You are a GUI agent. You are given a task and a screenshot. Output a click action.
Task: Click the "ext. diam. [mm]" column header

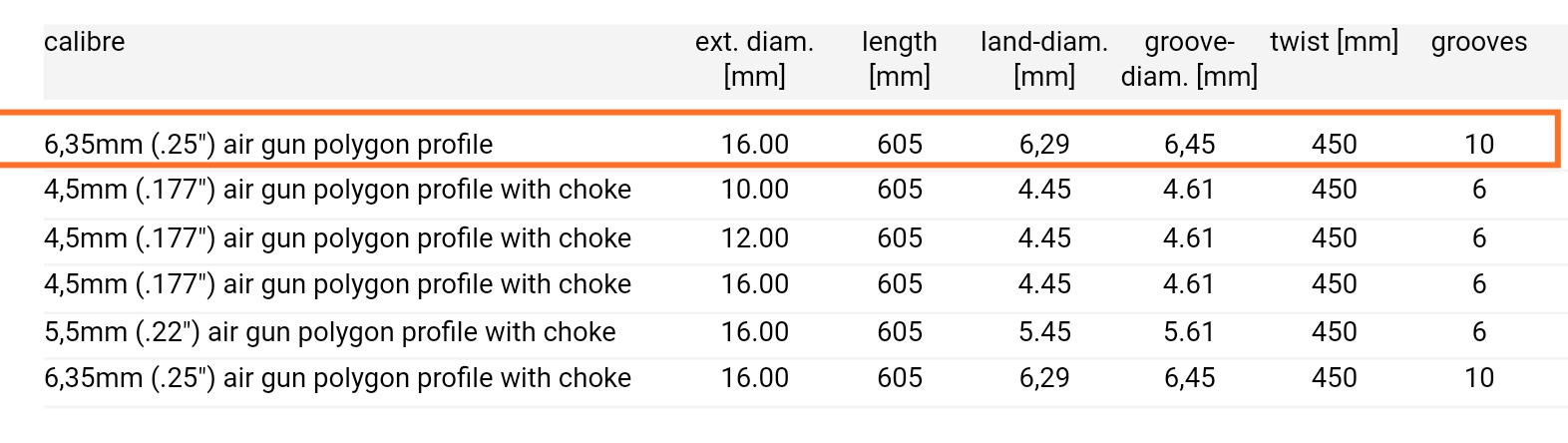tap(754, 59)
